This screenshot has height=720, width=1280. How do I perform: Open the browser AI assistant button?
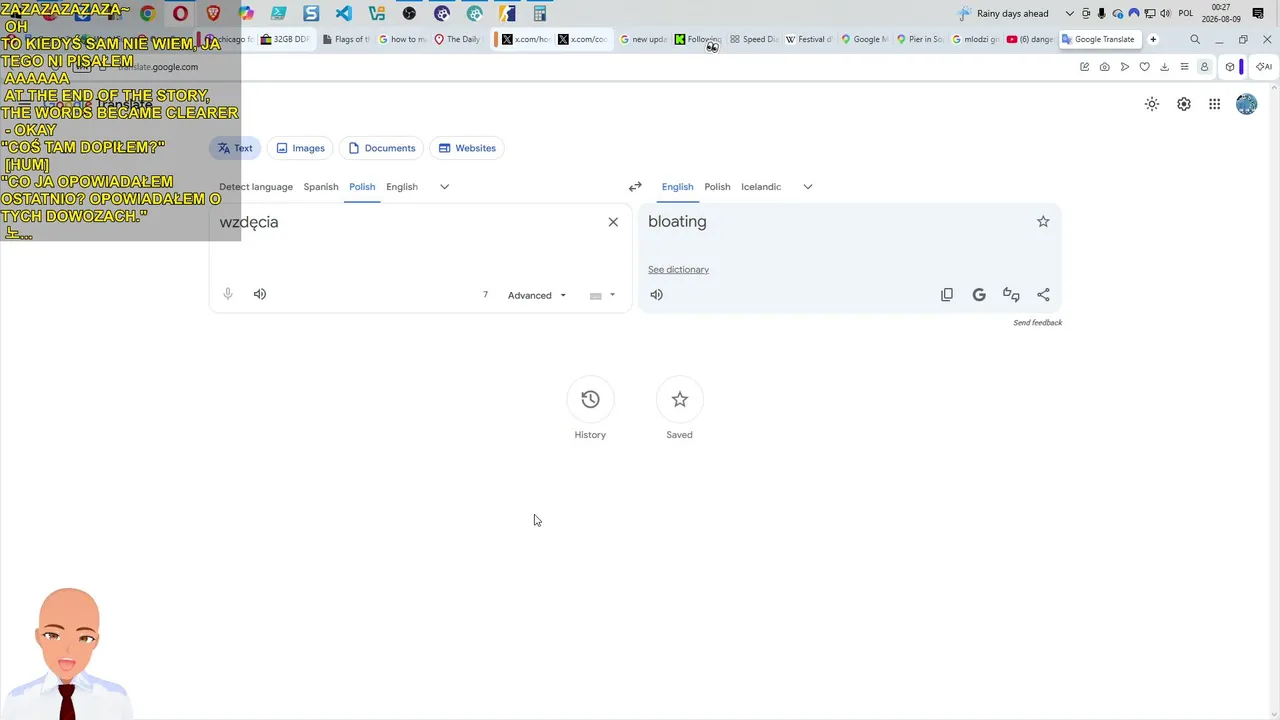pyautogui.click(x=1264, y=67)
